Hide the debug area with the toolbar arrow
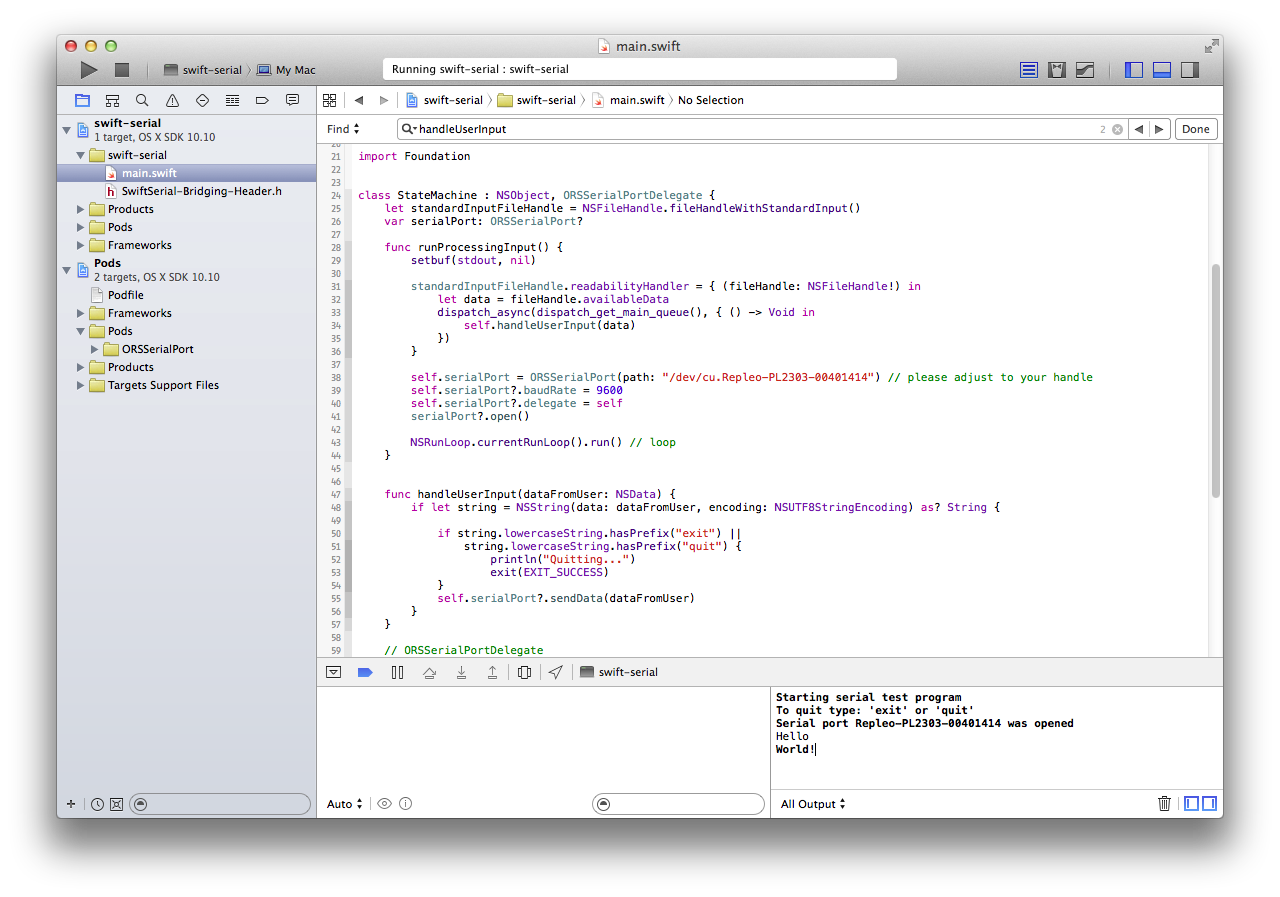 (334, 672)
